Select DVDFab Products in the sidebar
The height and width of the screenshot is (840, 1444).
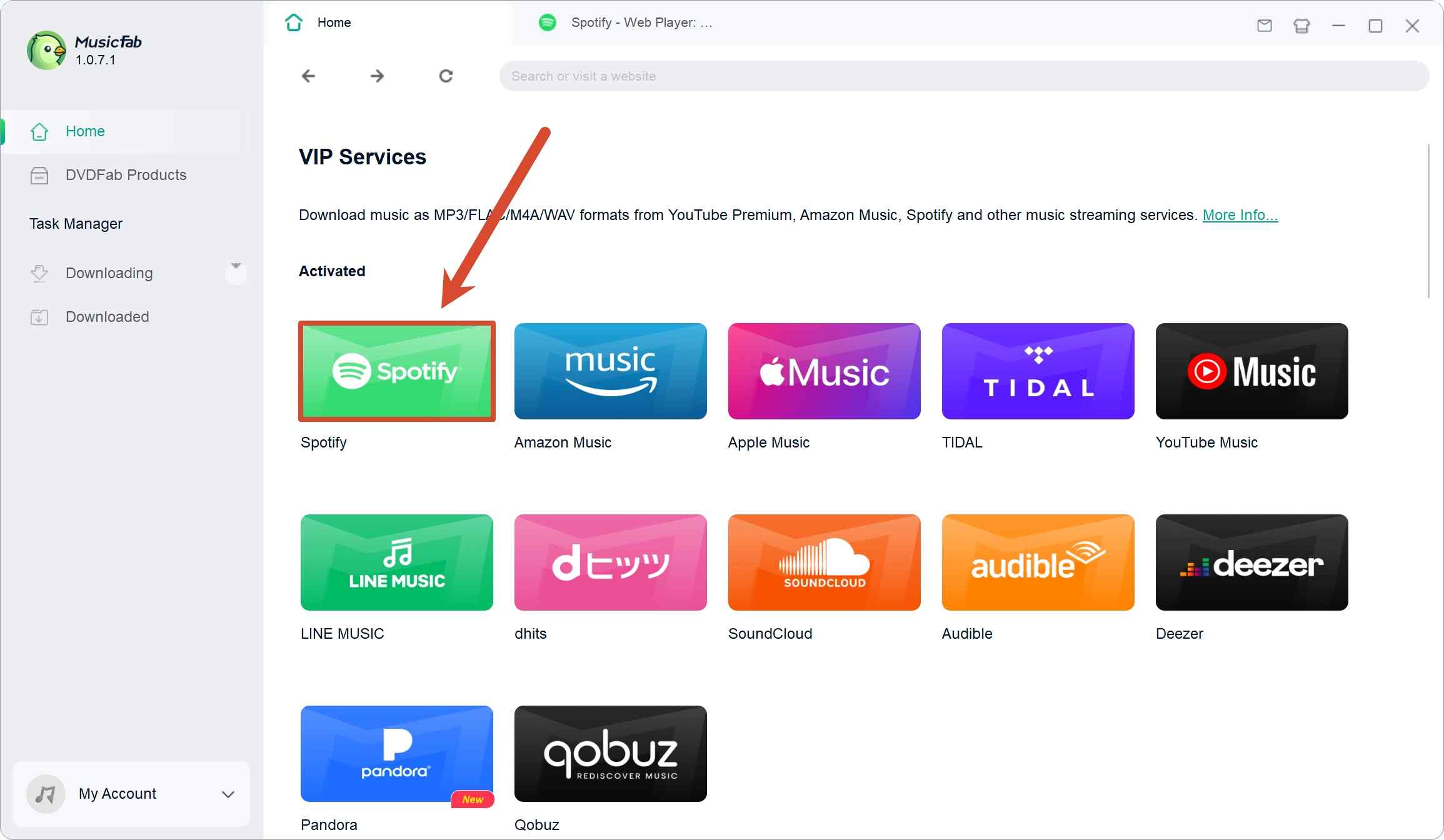tap(126, 175)
